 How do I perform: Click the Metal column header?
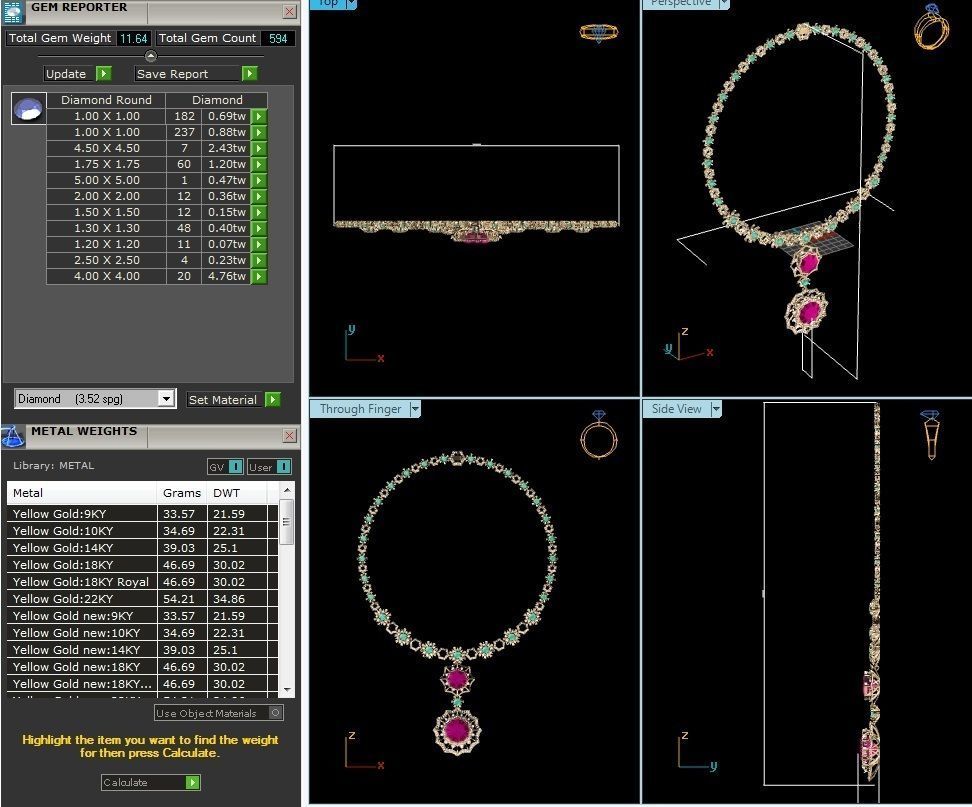pyautogui.click(x=82, y=493)
